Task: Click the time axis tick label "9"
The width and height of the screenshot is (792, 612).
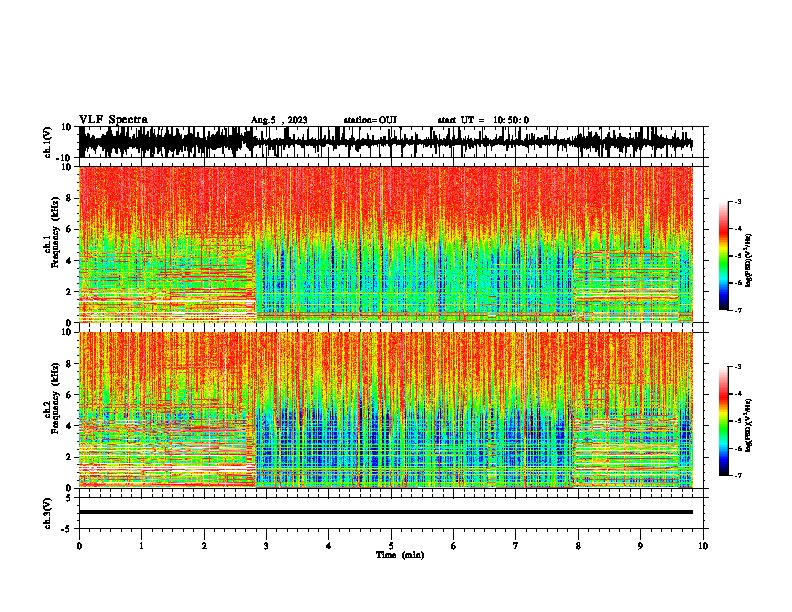Action: point(640,546)
